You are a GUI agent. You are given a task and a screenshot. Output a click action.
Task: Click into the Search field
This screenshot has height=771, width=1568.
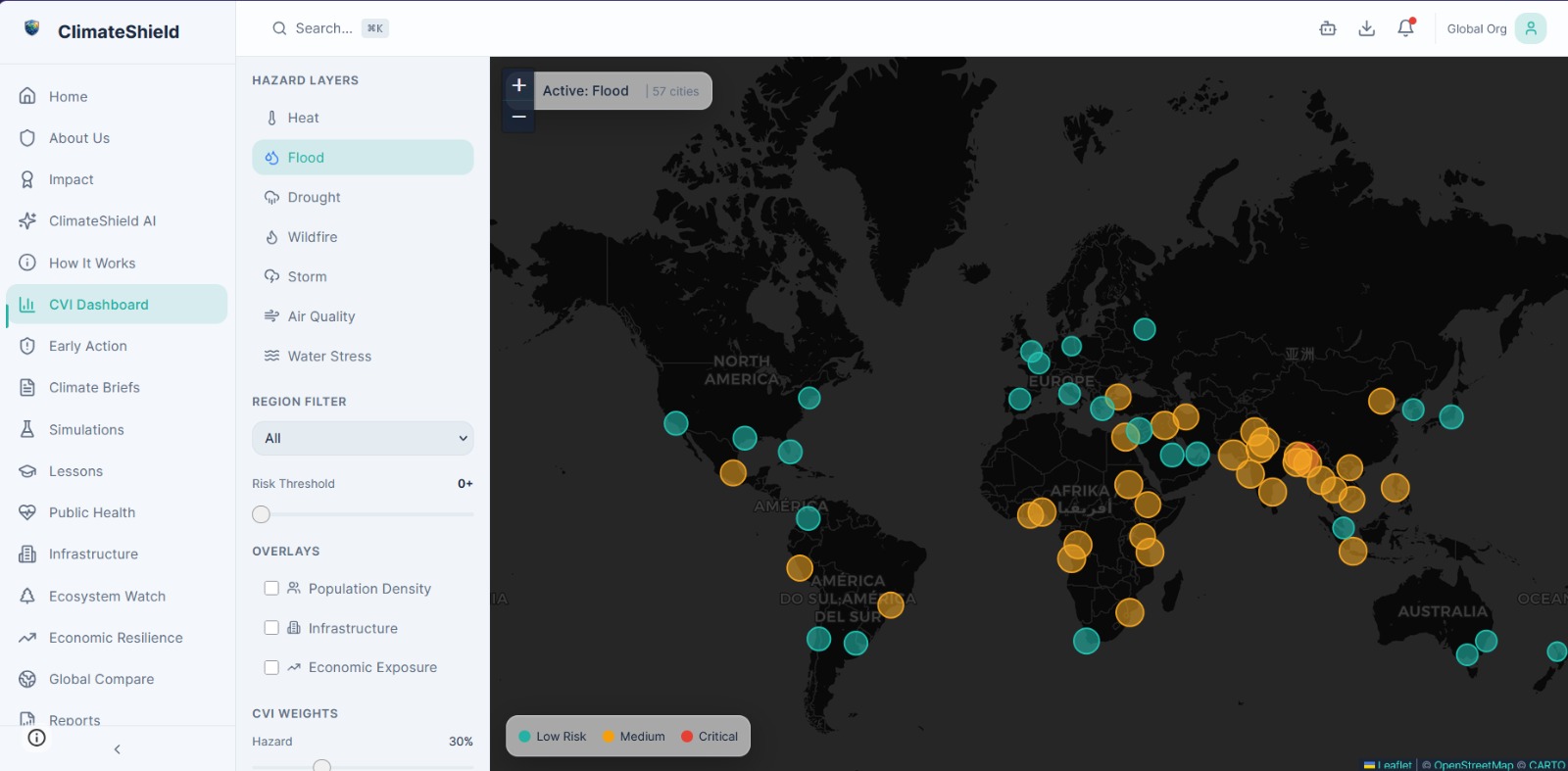coord(330,28)
